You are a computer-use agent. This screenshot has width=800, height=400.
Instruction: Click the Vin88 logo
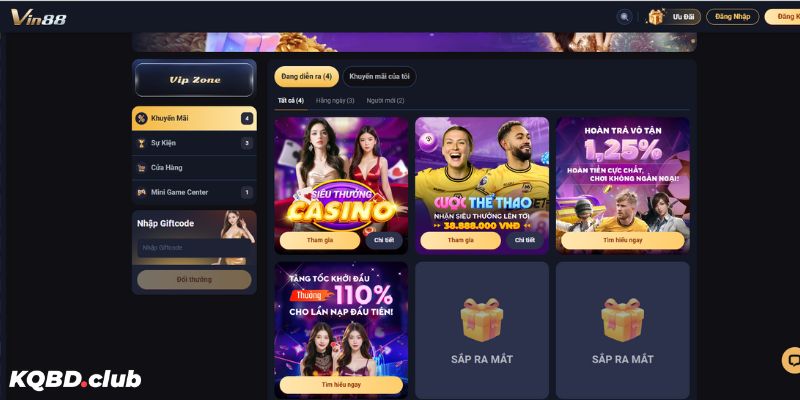click(x=39, y=18)
